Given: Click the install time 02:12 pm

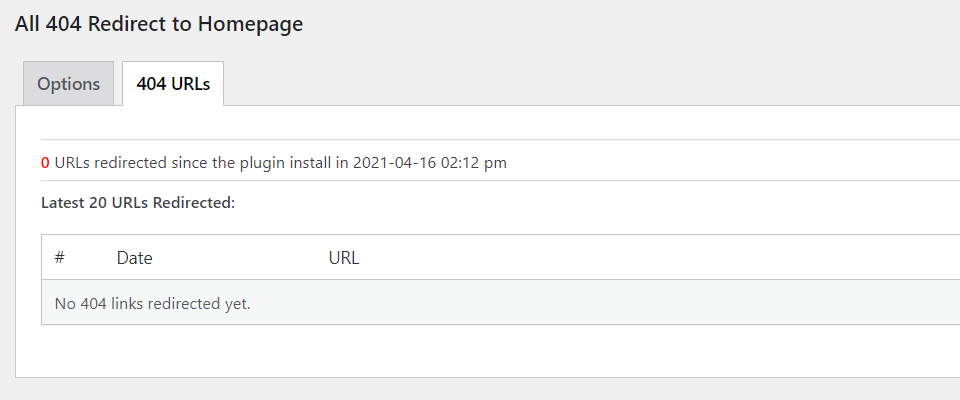Looking at the screenshot, I should pos(471,162).
